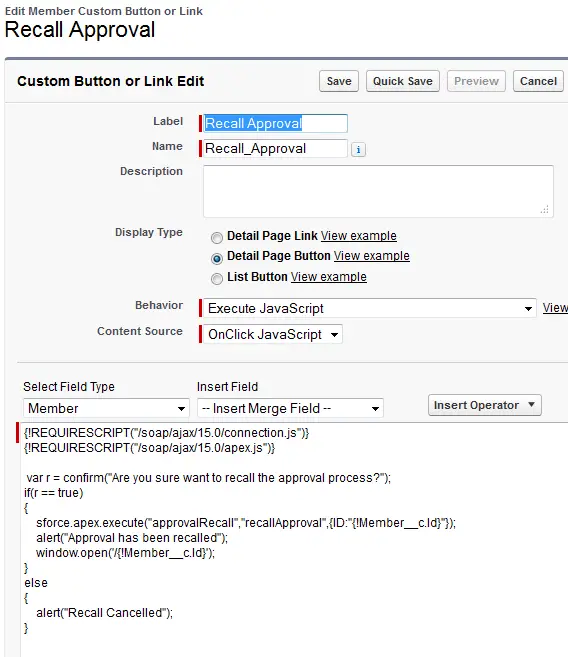Screen dimensions: 568x657
Task: Click inside the JavaScript code editor
Action: 293,540
